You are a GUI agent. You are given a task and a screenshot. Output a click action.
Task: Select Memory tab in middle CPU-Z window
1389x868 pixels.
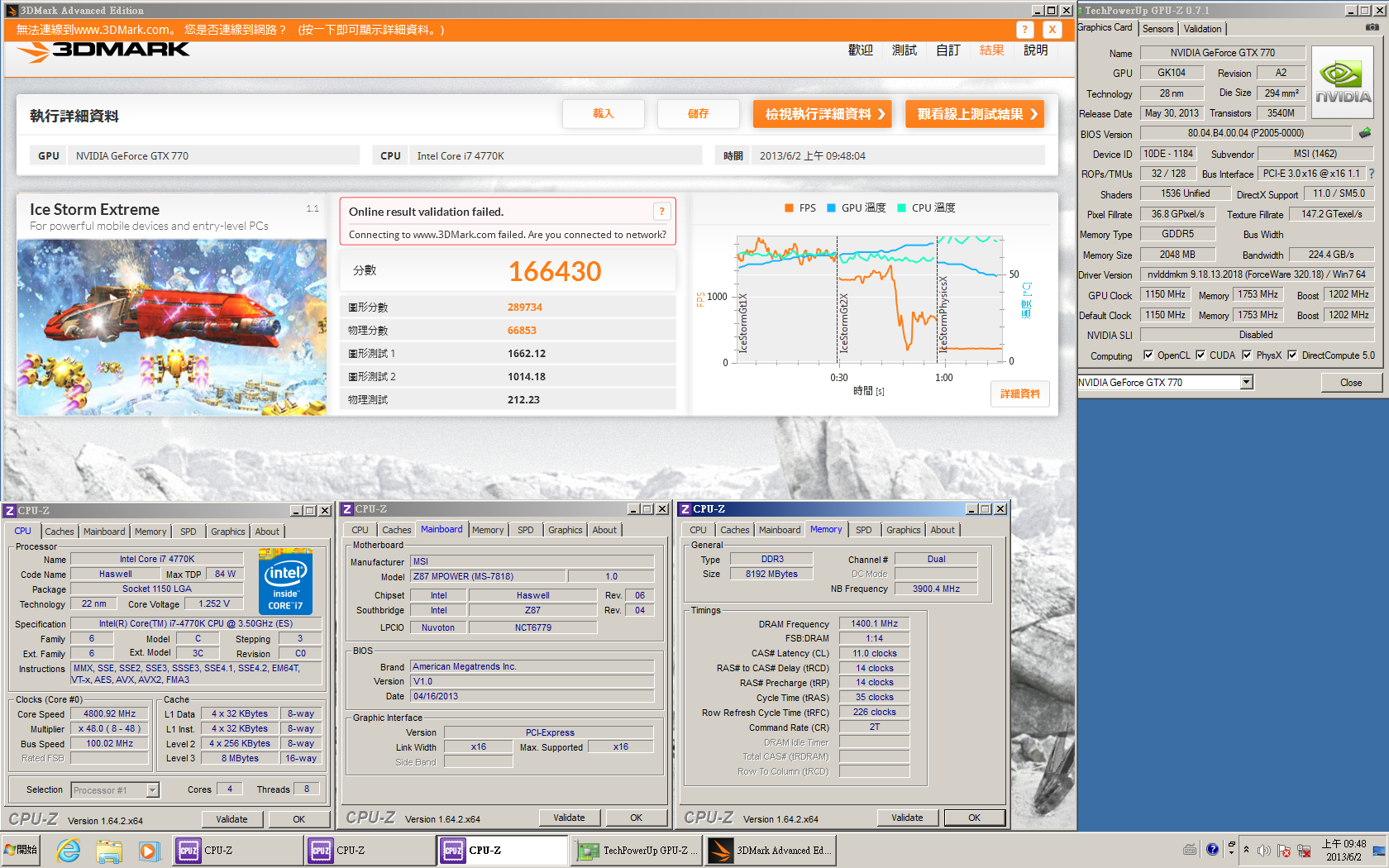pyautogui.click(x=488, y=530)
